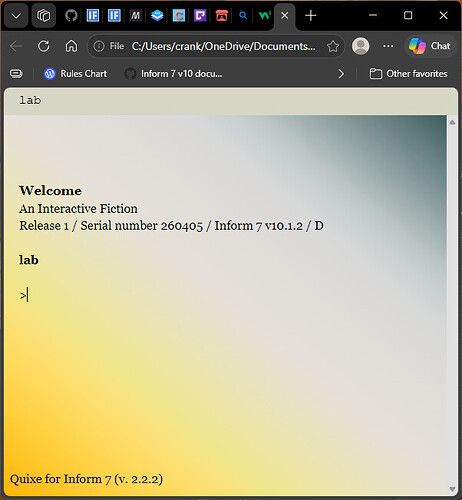This screenshot has height=500, width=462.
Task: Expand hidden favorites chevron
Action: click(x=341, y=74)
